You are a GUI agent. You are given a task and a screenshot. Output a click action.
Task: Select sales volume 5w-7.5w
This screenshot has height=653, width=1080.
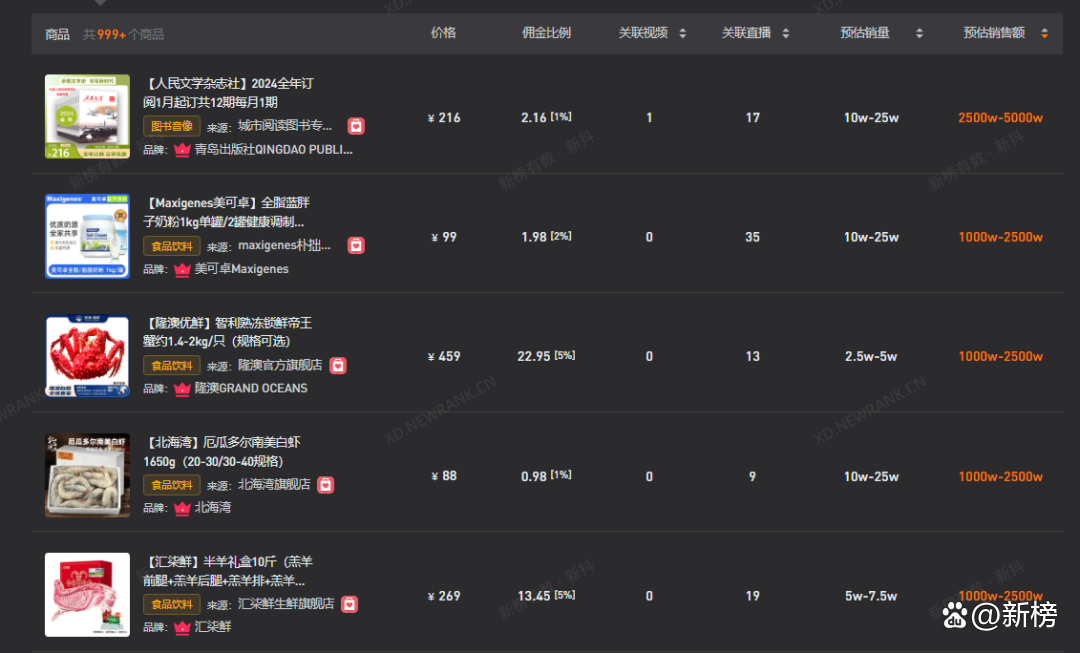click(x=871, y=596)
